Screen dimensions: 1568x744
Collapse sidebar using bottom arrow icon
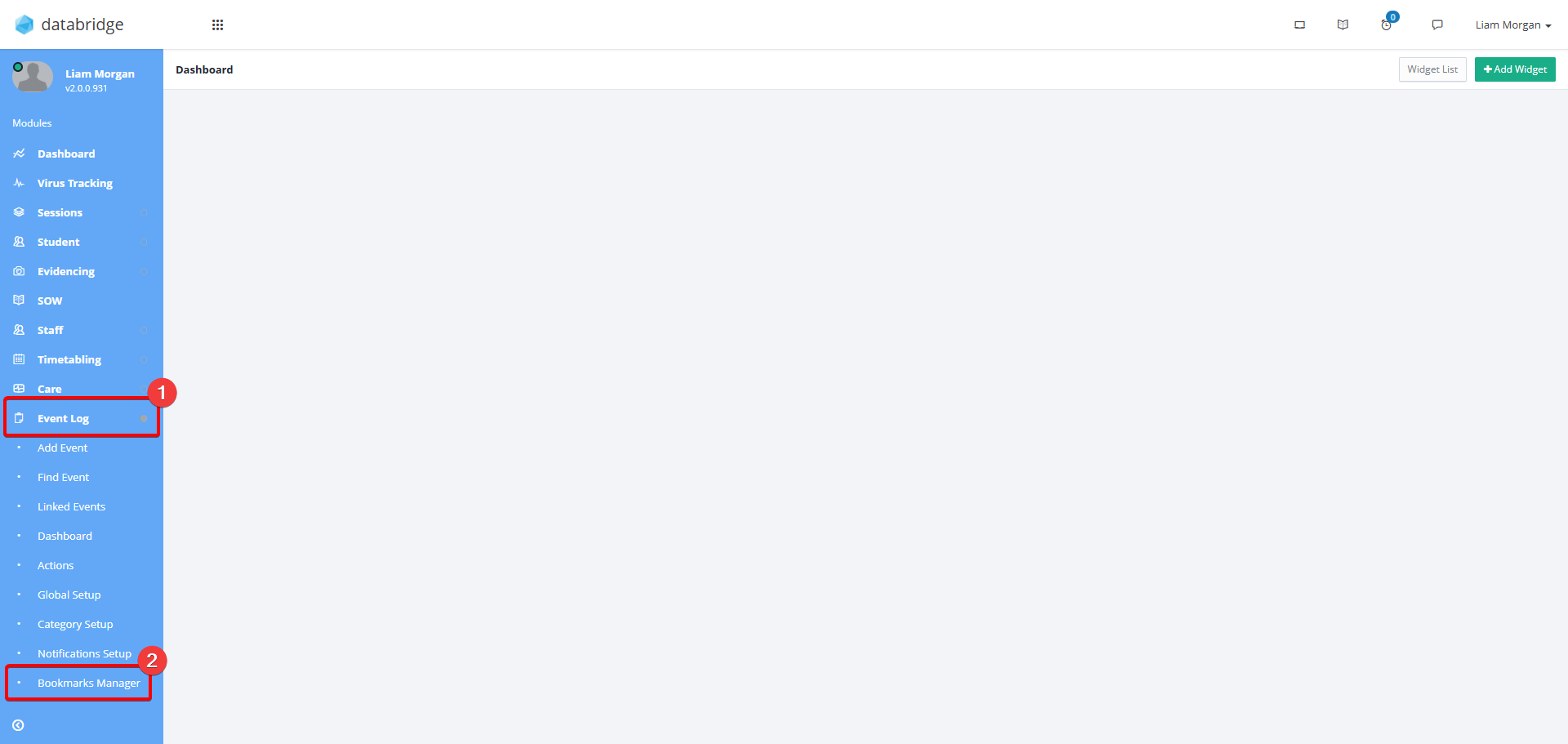pos(18,725)
